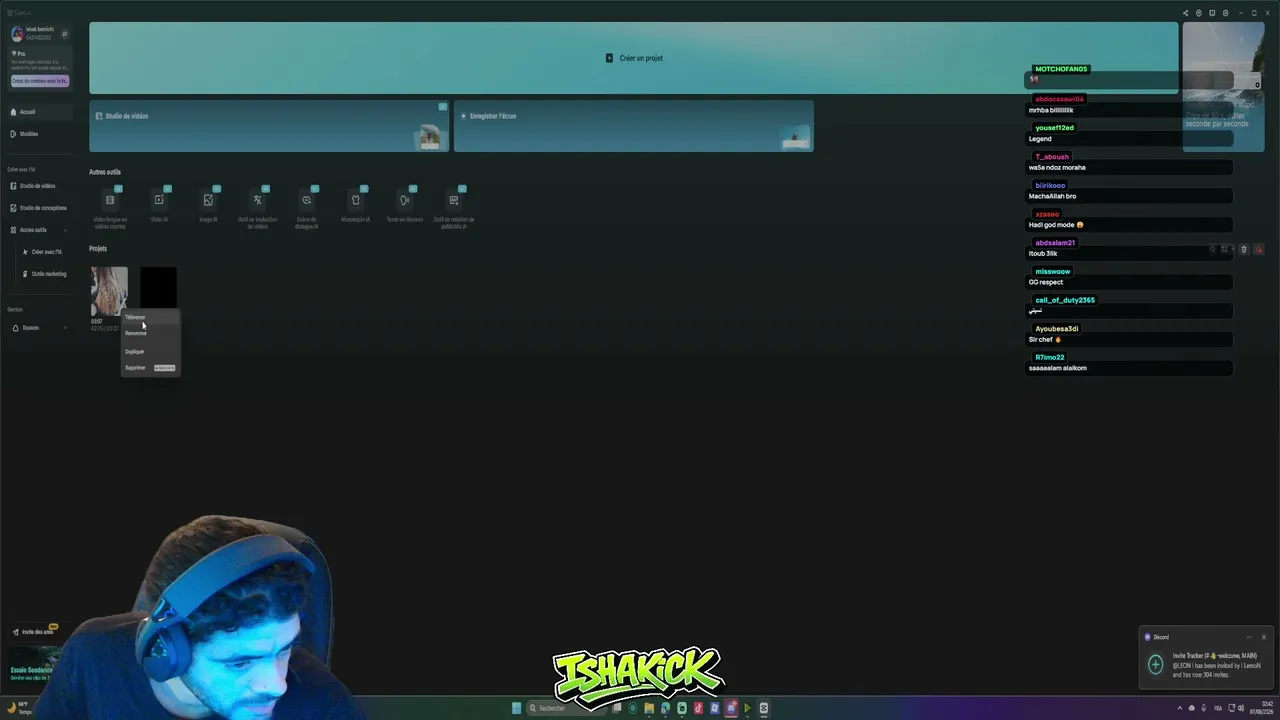Click the MOTCHOFAN05 username in chat
This screenshot has height=720, width=1280.
click(1061, 69)
